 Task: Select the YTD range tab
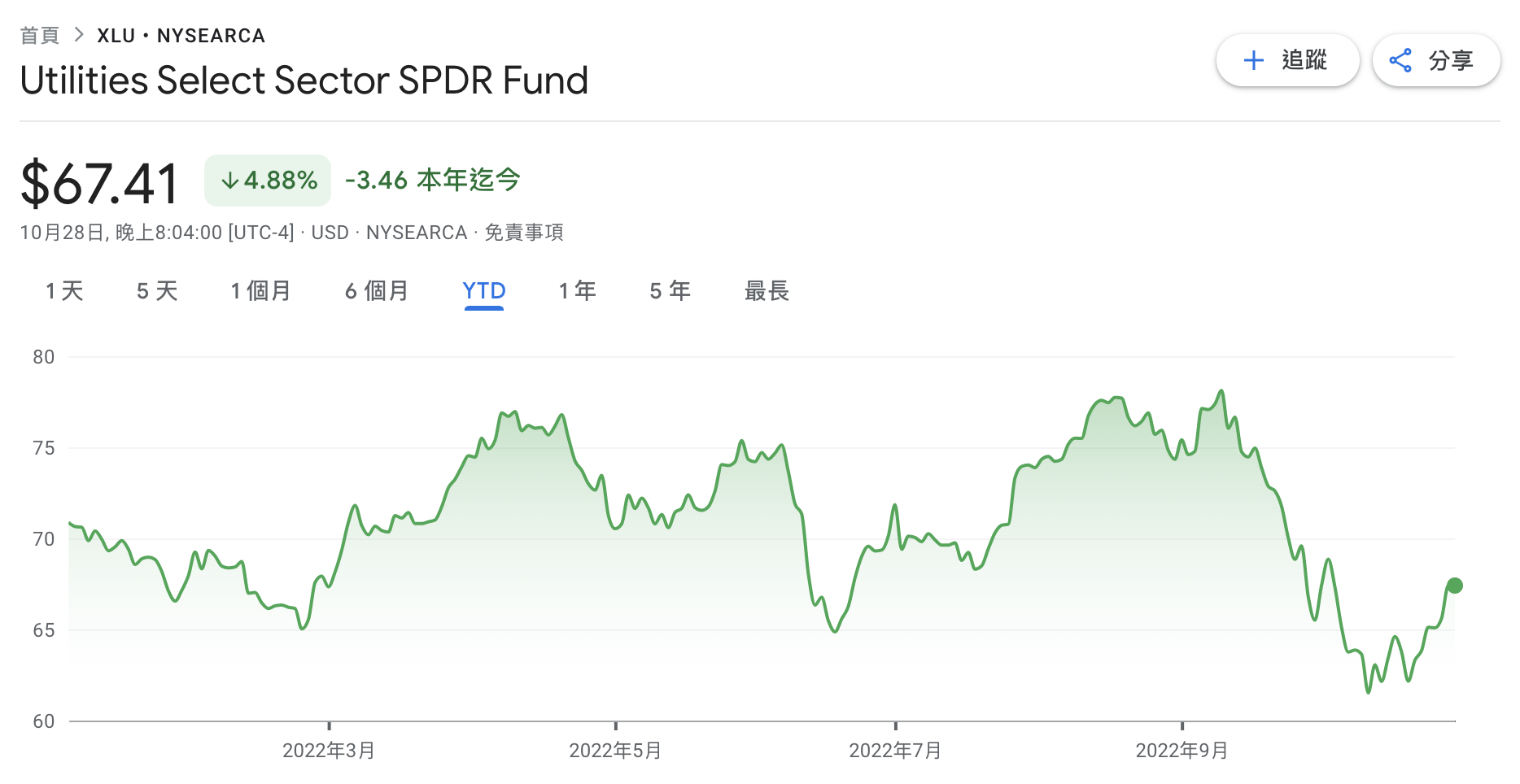click(x=484, y=291)
